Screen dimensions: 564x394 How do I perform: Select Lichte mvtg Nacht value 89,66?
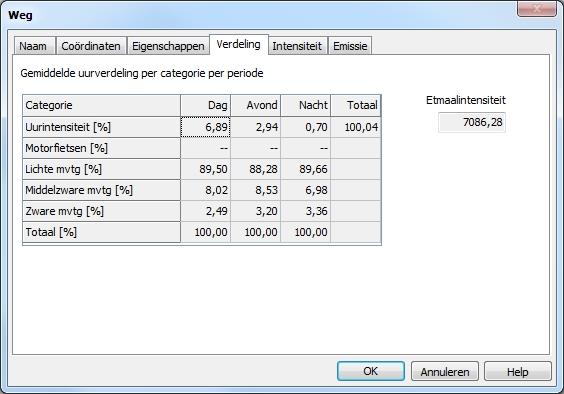(306, 169)
